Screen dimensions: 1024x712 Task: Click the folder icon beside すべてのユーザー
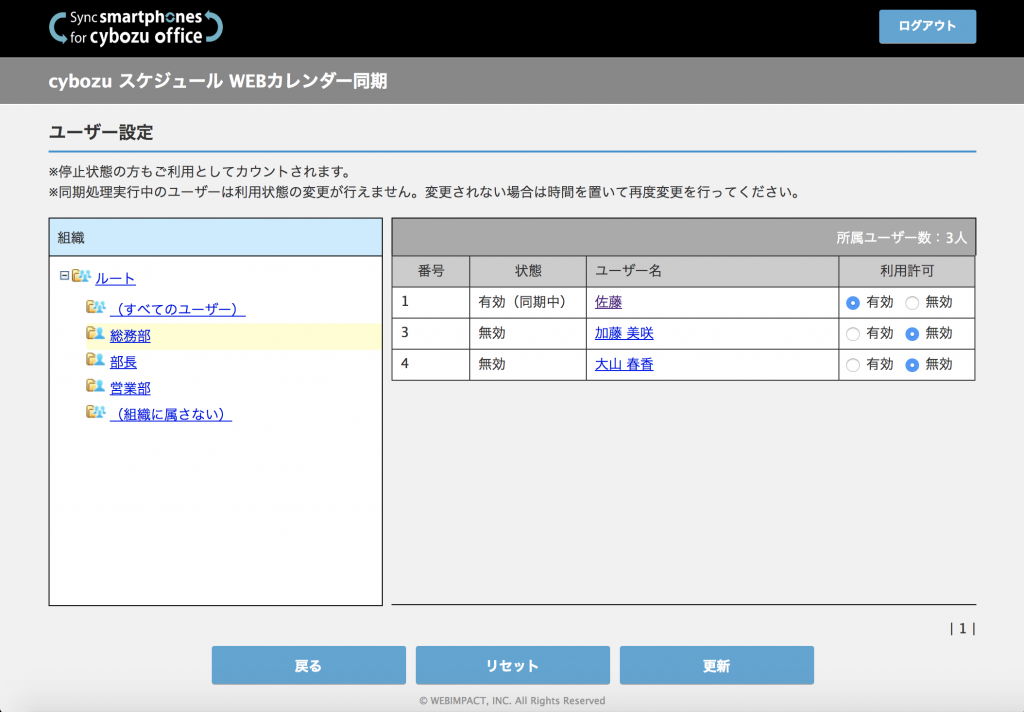point(96,308)
